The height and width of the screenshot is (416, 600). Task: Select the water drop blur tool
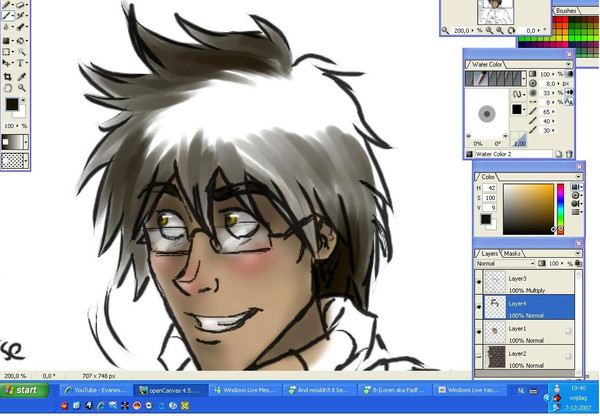[7, 27]
